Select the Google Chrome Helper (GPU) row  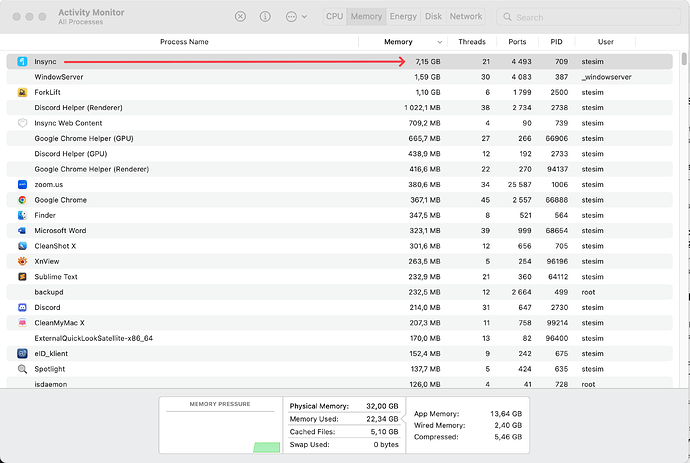pos(339,139)
